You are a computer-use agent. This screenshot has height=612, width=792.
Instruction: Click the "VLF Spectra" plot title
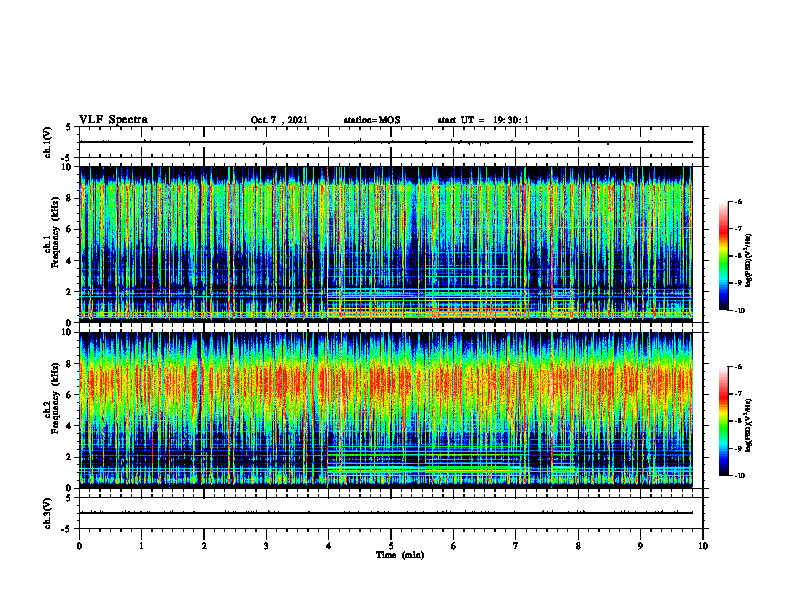point(113,120)
